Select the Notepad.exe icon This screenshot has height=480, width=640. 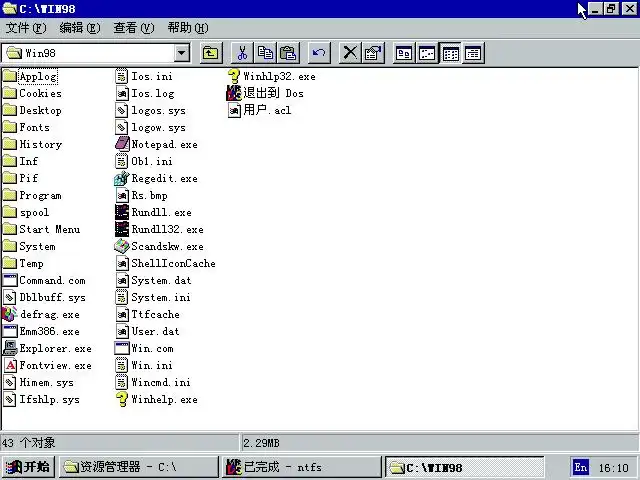(x=122, y=144)
